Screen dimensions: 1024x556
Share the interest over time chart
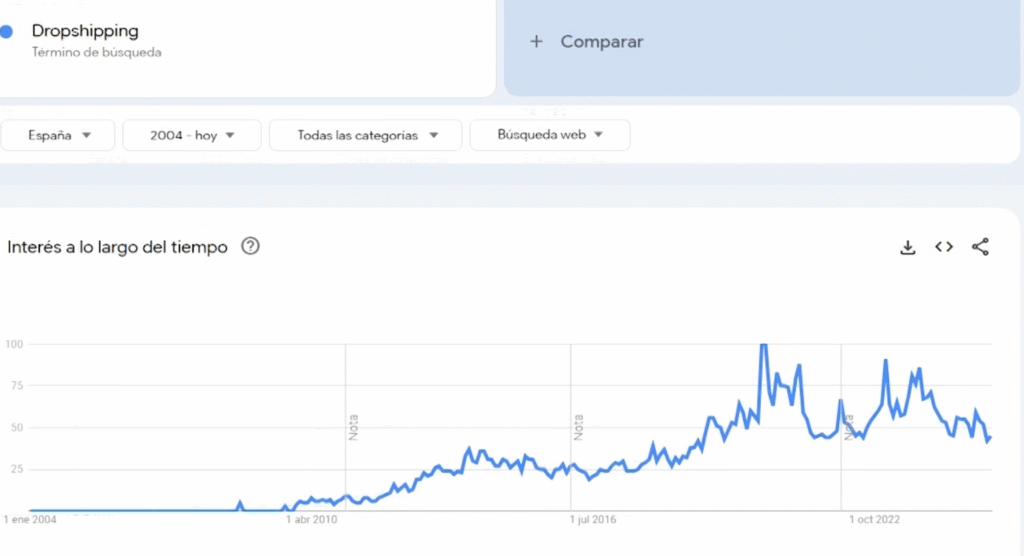[x=980, y=247]
